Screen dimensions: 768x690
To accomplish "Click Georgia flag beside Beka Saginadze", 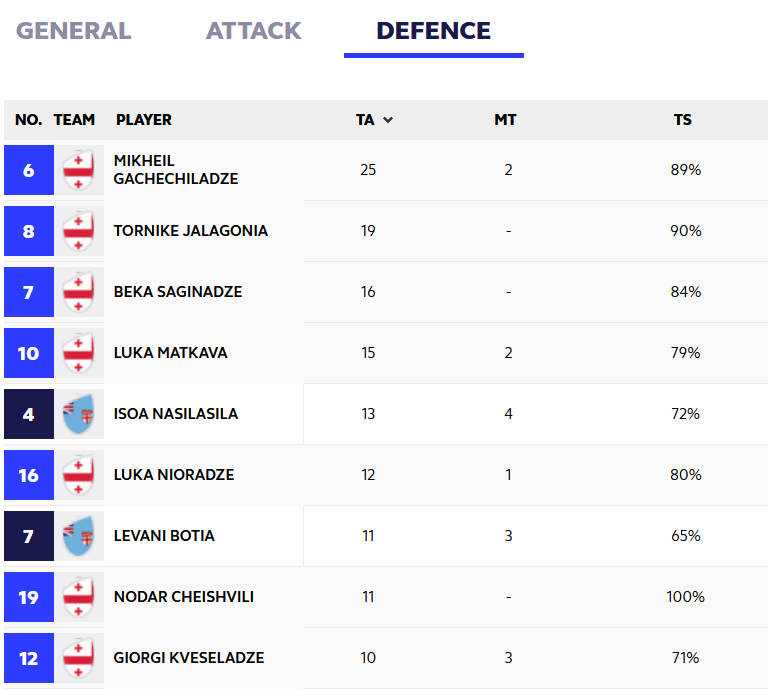I will point(78,292).
